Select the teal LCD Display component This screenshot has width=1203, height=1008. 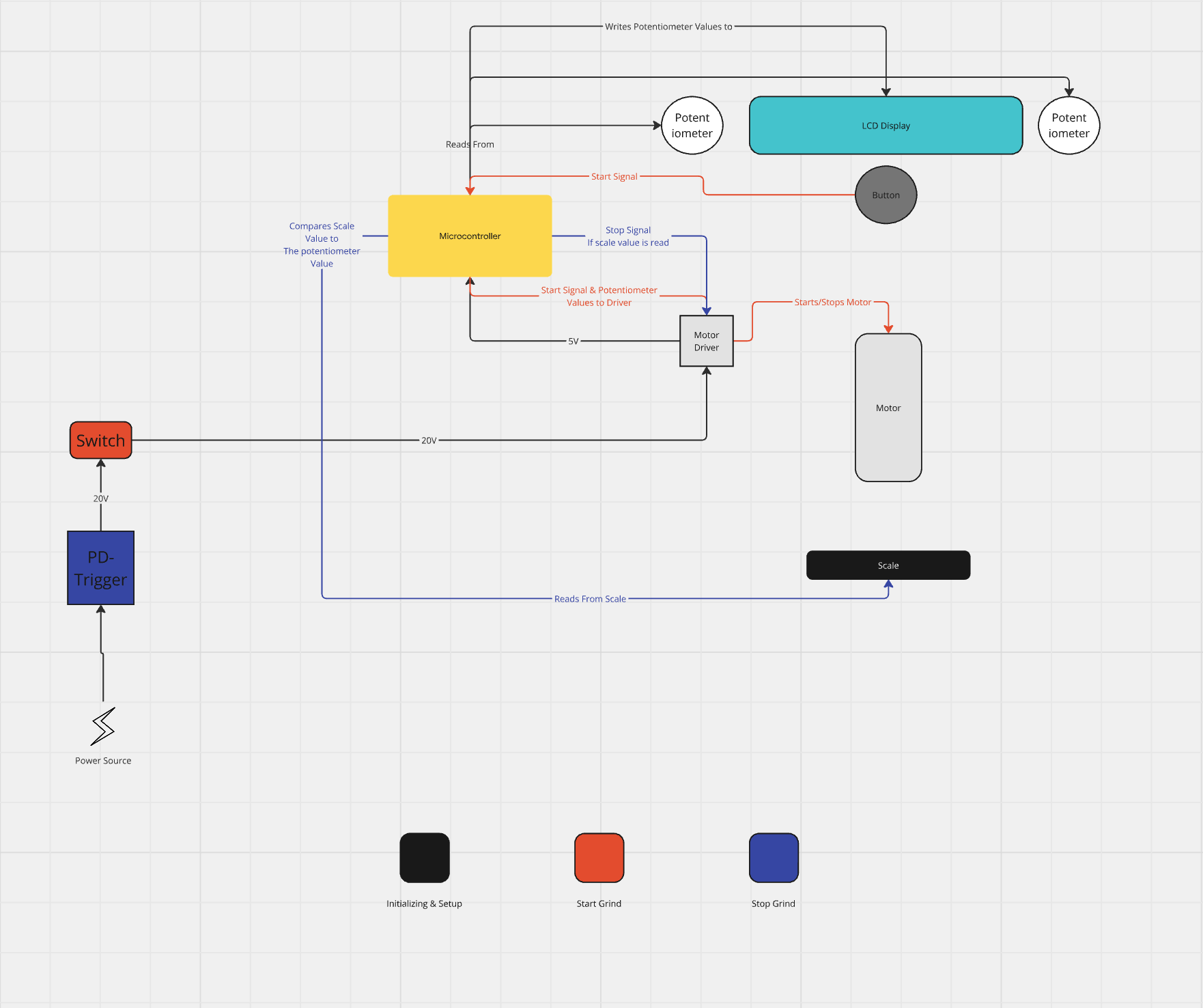point(886,125)
